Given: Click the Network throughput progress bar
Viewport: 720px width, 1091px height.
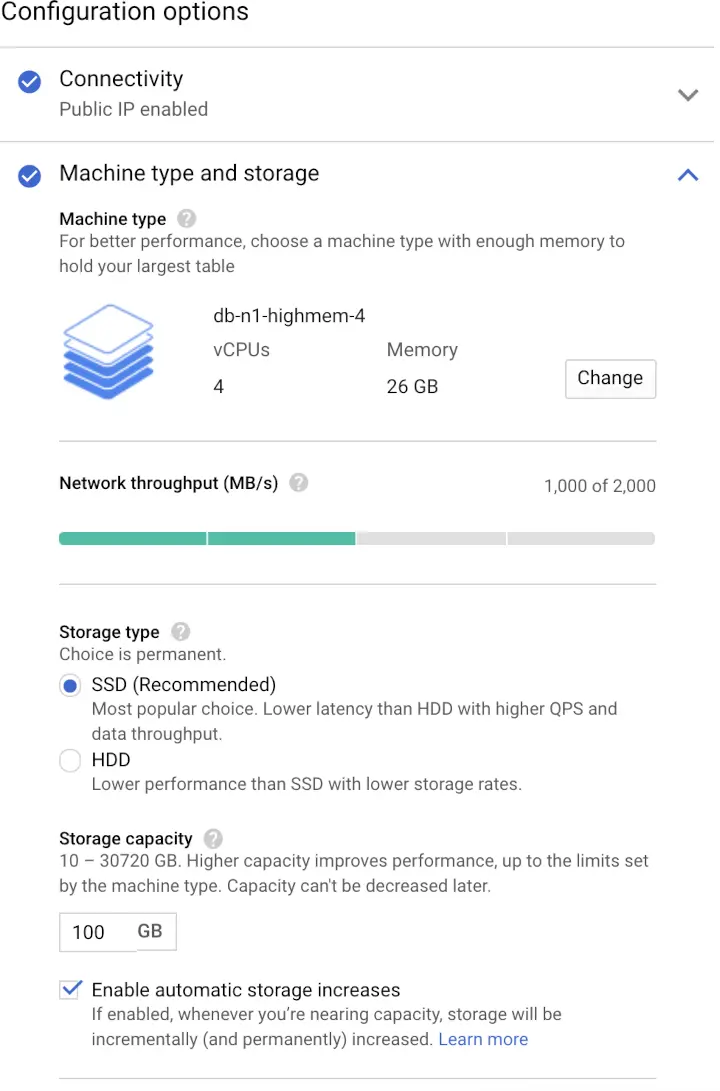Looking at the screenshot, I should click(357, 539).
